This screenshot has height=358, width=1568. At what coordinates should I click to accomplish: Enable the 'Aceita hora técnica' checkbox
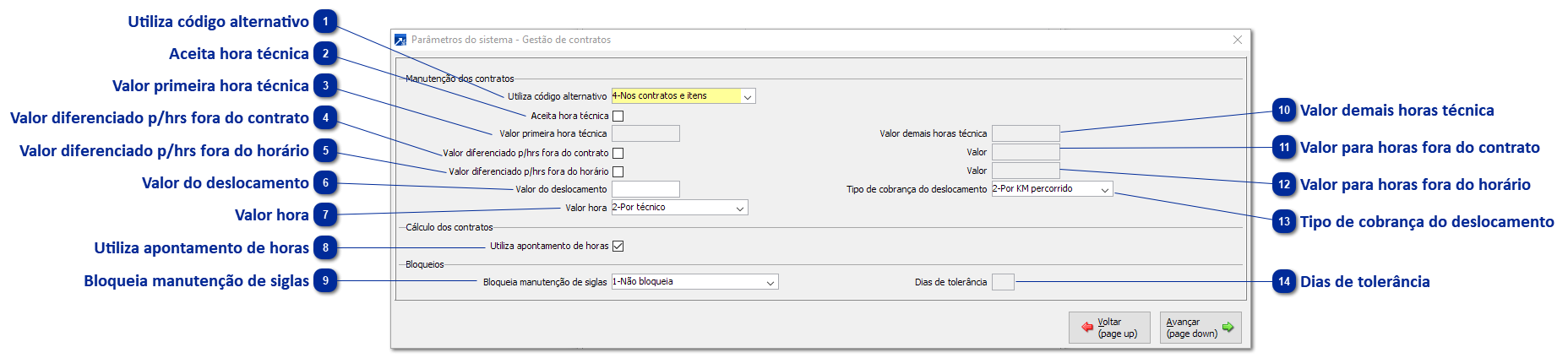[618, 117]
